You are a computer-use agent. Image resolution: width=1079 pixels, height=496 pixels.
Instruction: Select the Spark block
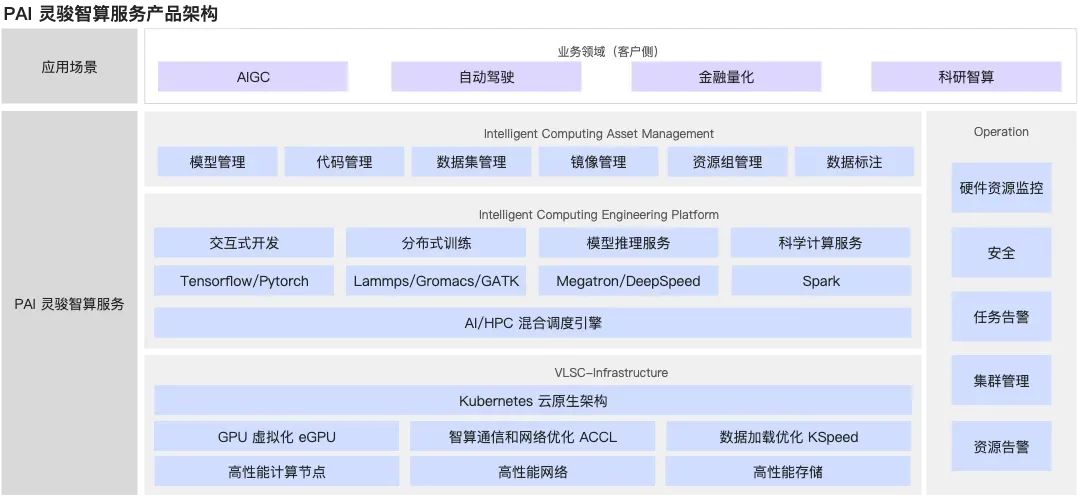tap(821, 281)
